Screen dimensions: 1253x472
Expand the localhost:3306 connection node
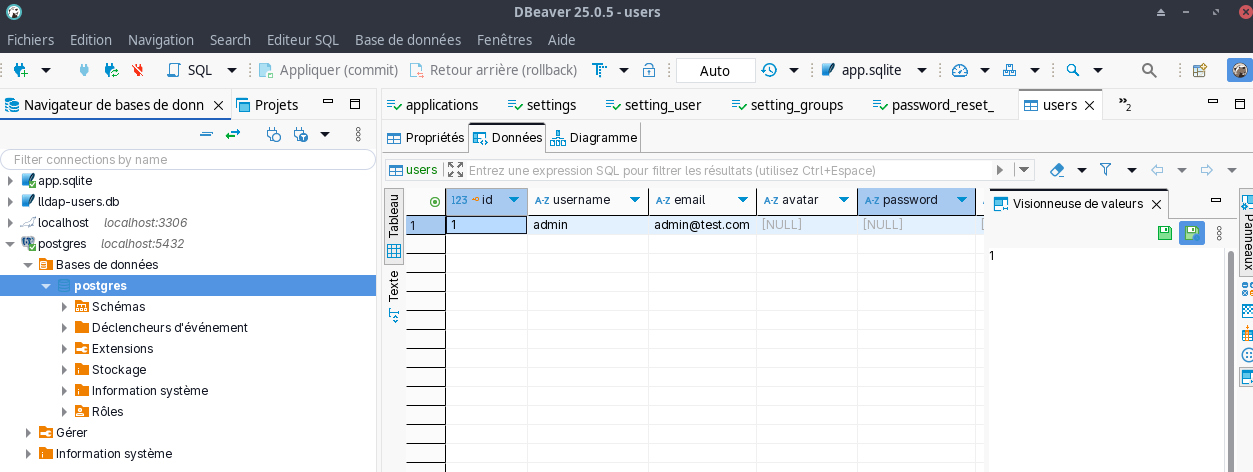11,223
